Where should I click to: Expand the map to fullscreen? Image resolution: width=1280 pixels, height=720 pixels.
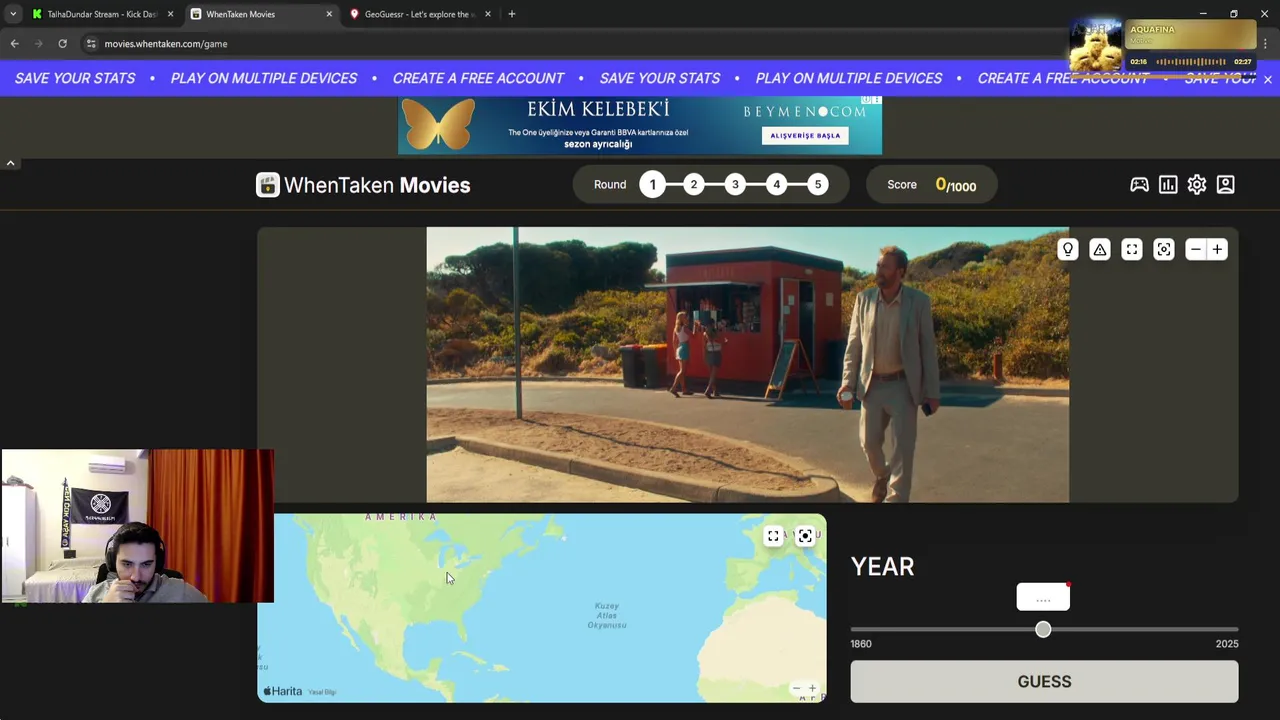pyautogui.click(x=773, y=536)
